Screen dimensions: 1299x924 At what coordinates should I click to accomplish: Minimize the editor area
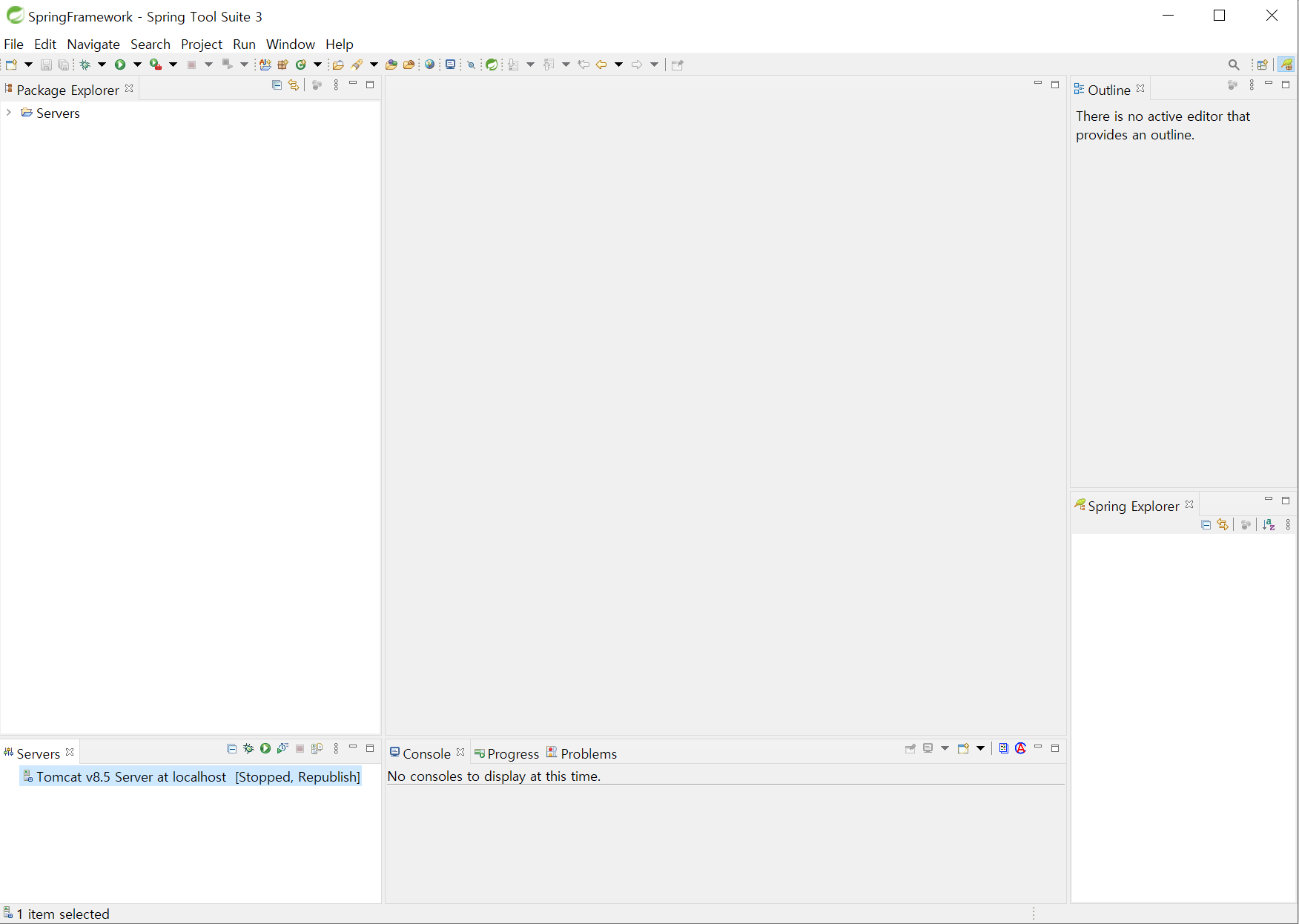[1038, 84]
